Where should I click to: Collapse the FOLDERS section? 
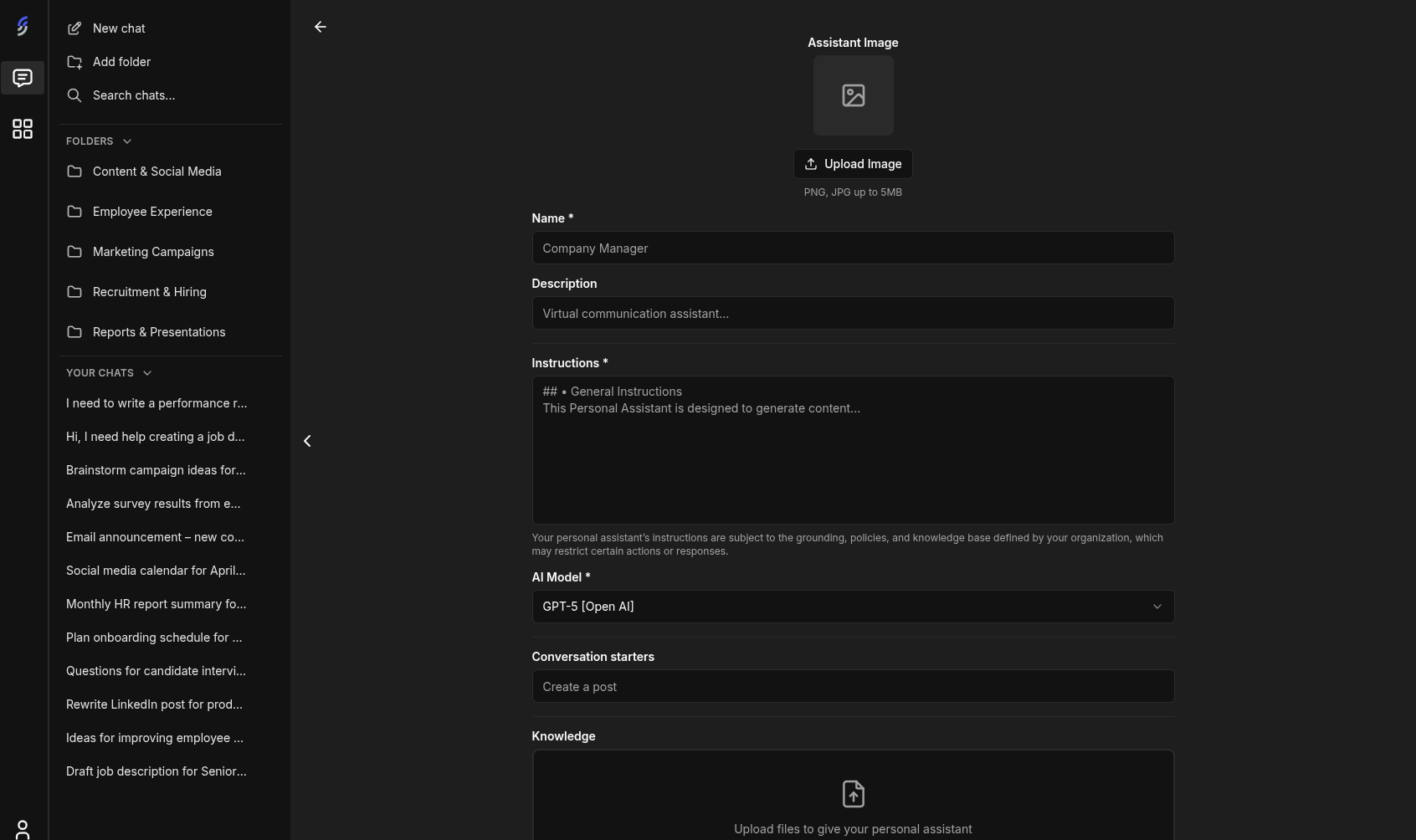[x=126, y=141]
